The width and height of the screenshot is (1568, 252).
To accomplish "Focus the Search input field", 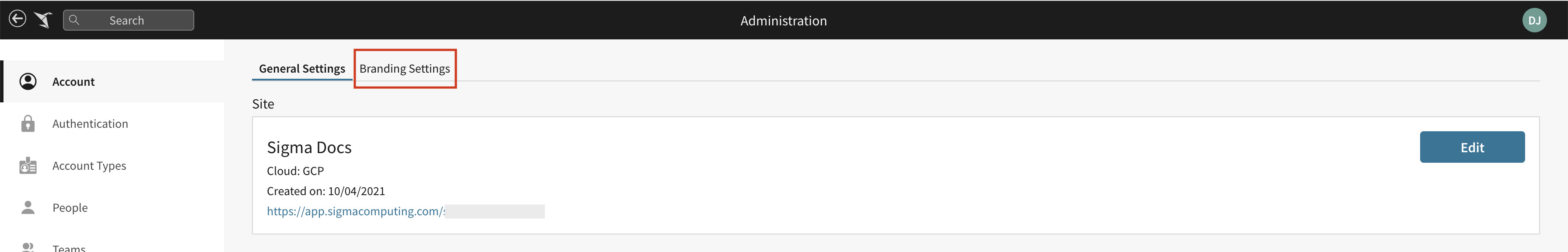I will (x=129, y=20).
